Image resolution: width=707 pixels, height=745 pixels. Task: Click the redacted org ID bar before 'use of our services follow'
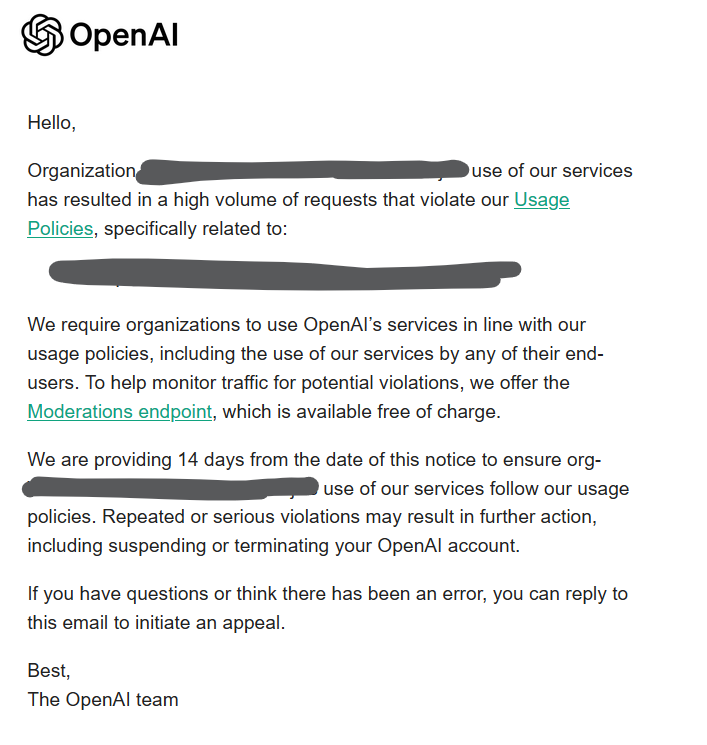tap(170, 488)
